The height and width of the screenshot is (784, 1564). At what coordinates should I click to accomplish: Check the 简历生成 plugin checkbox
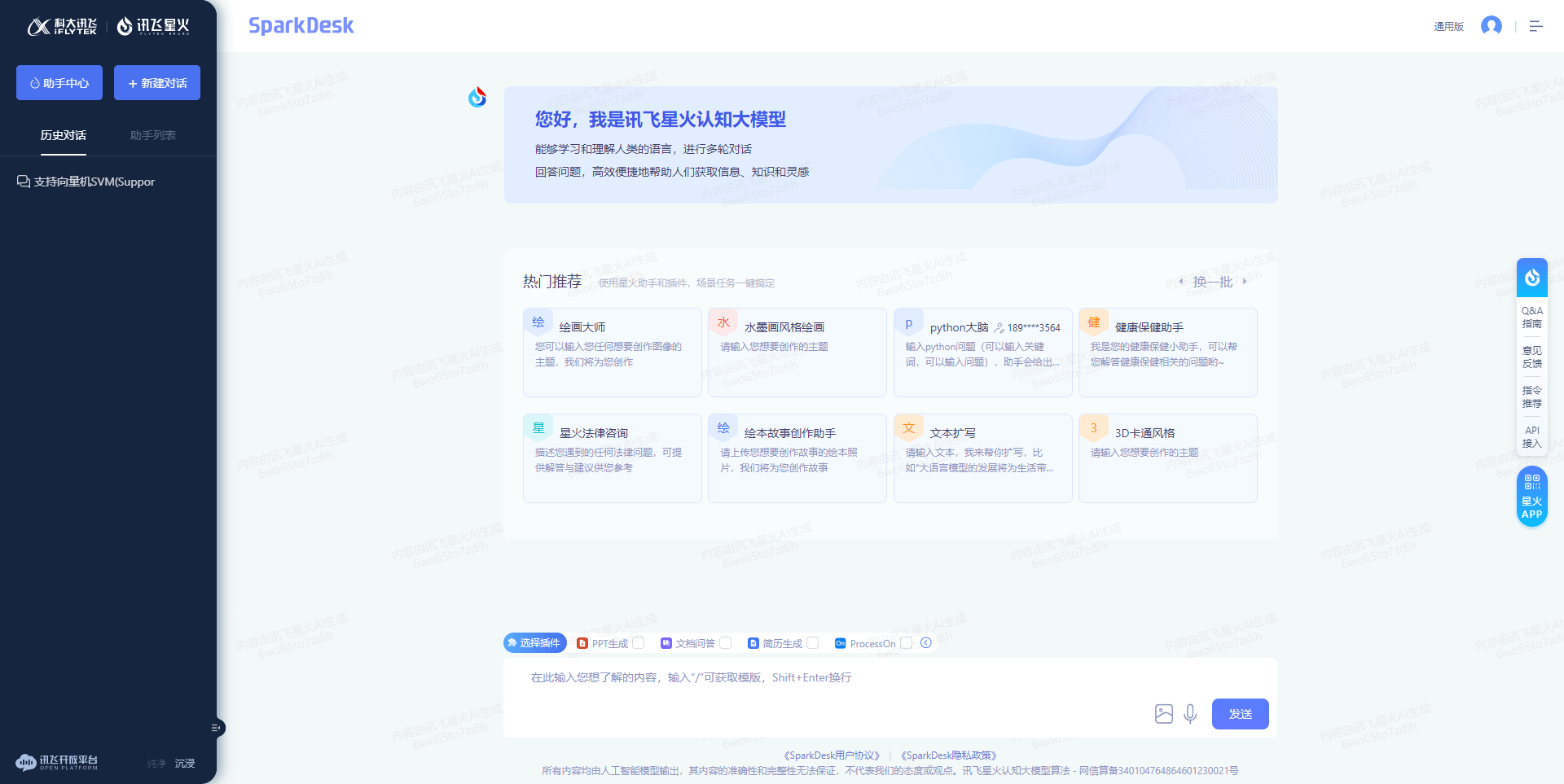point(812,643)
